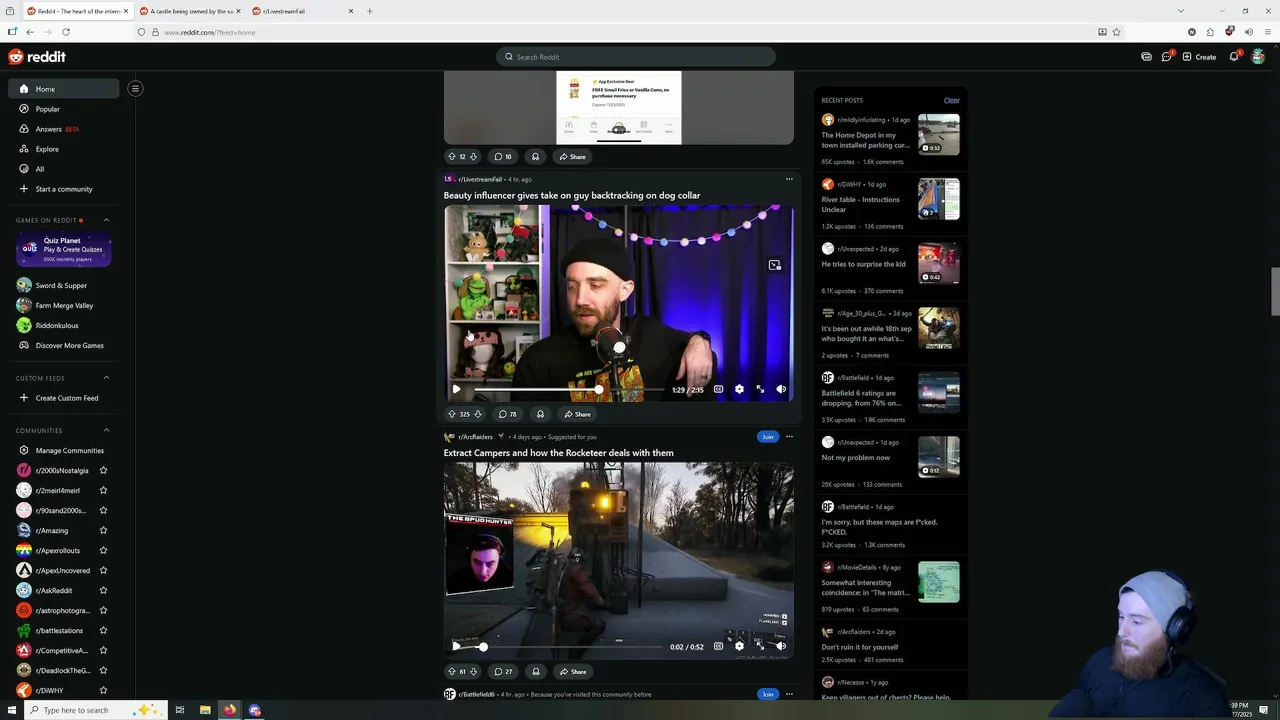
Task: Collapse the Games on Reddit section
Action: (x=106, y=220)
